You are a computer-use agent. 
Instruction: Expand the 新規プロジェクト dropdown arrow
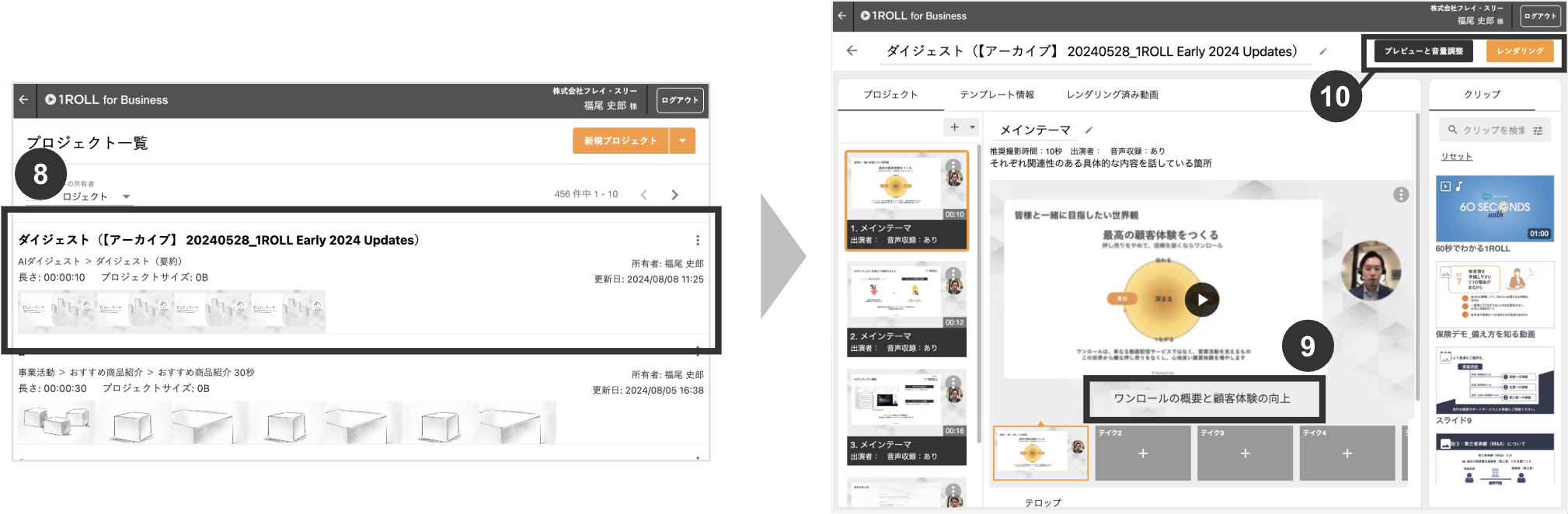pos(682,141)
